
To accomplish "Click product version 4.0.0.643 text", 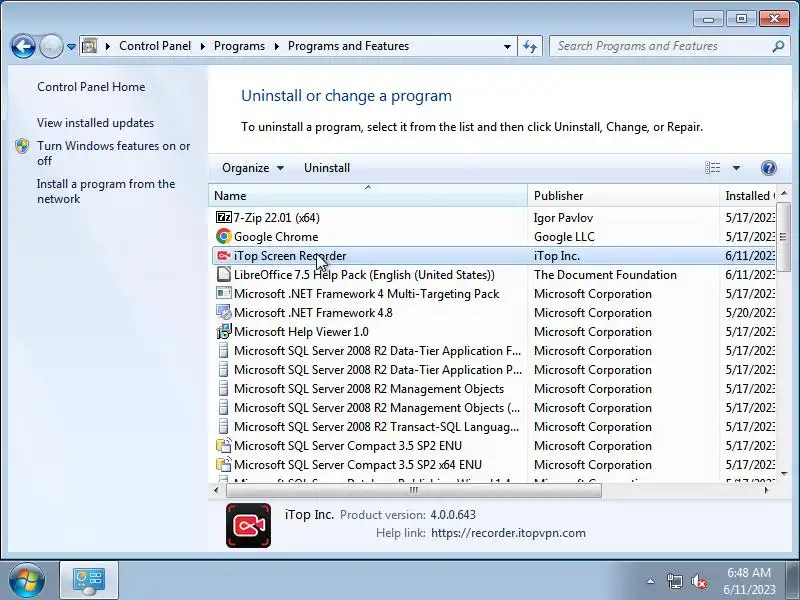I will click(453, 514).
